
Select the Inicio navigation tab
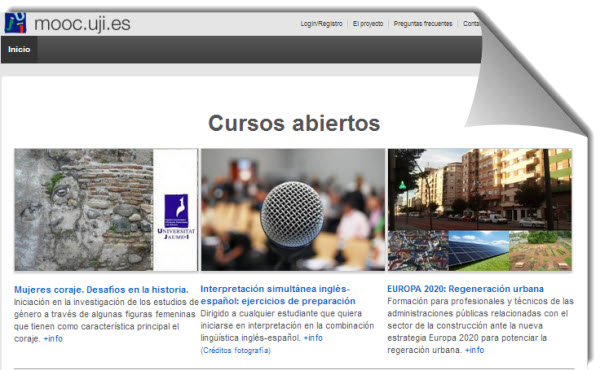19,49
